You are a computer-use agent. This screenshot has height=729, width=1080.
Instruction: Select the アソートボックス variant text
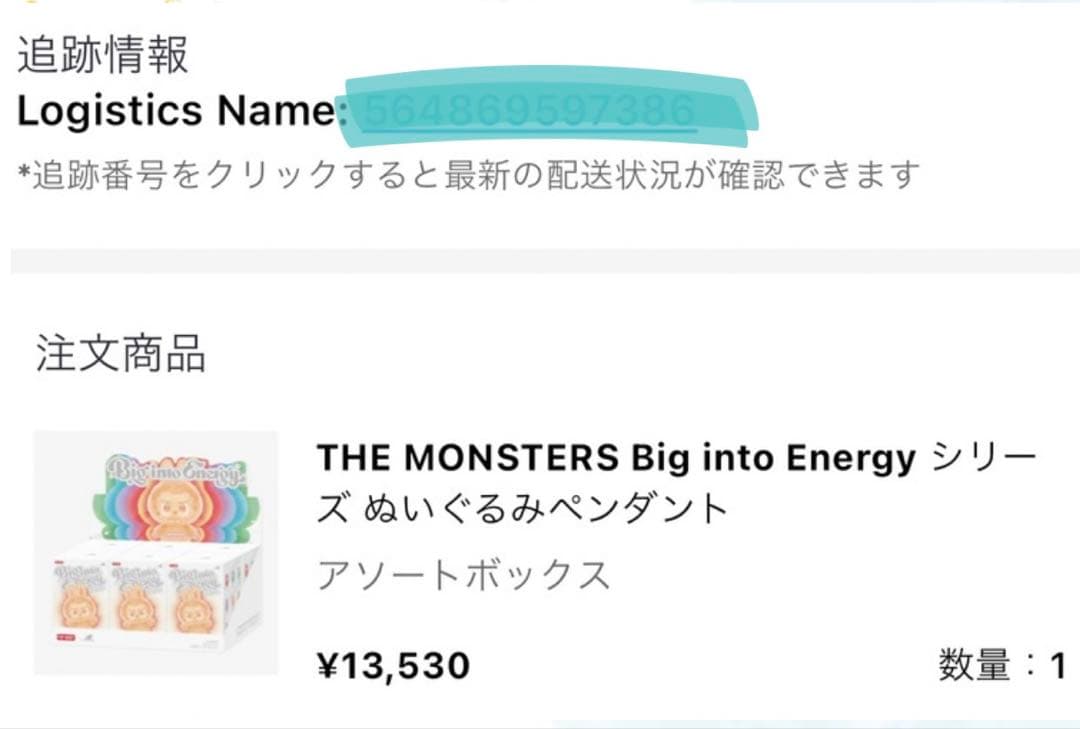(463, 575)
